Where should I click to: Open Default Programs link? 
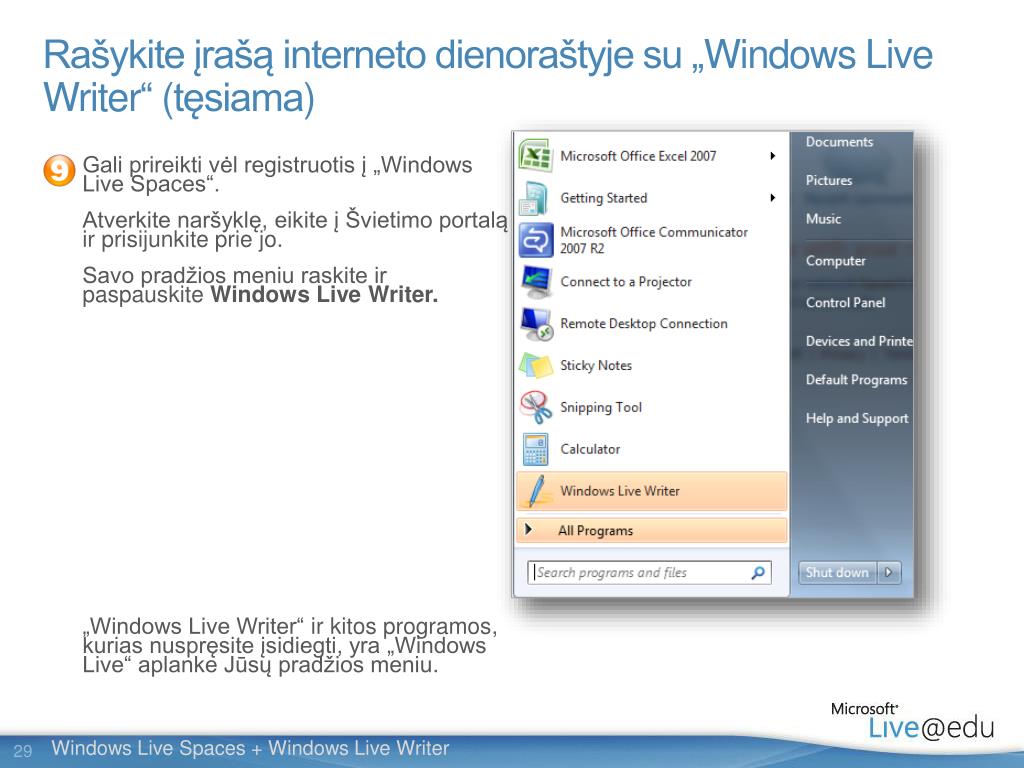[856, 379]
